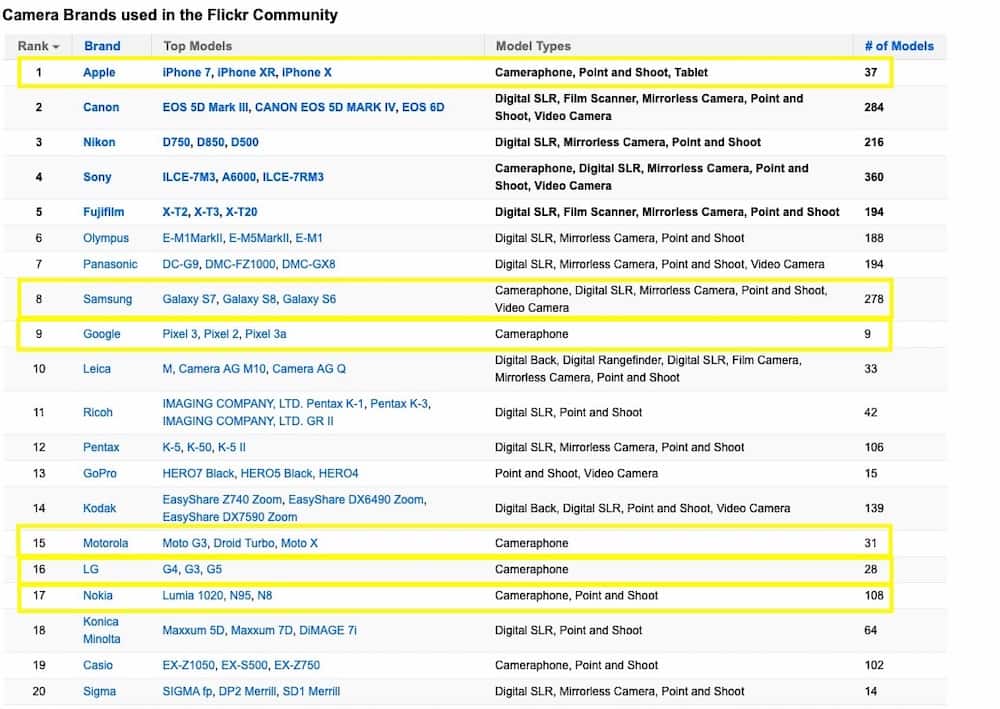Open the Olympus E-M1MarkII link

(x=193, y=238)
